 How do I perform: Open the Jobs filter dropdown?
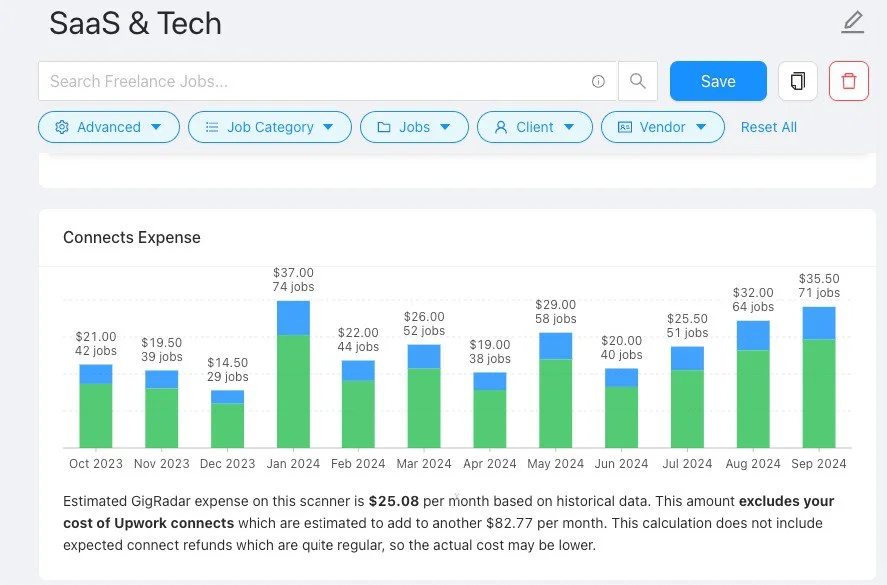pyautogui.click(x=445, y=127)
